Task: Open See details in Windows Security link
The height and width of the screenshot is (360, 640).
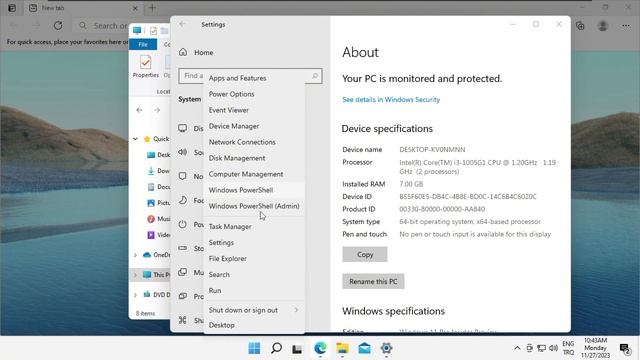Action: click(x=391, y=99)
